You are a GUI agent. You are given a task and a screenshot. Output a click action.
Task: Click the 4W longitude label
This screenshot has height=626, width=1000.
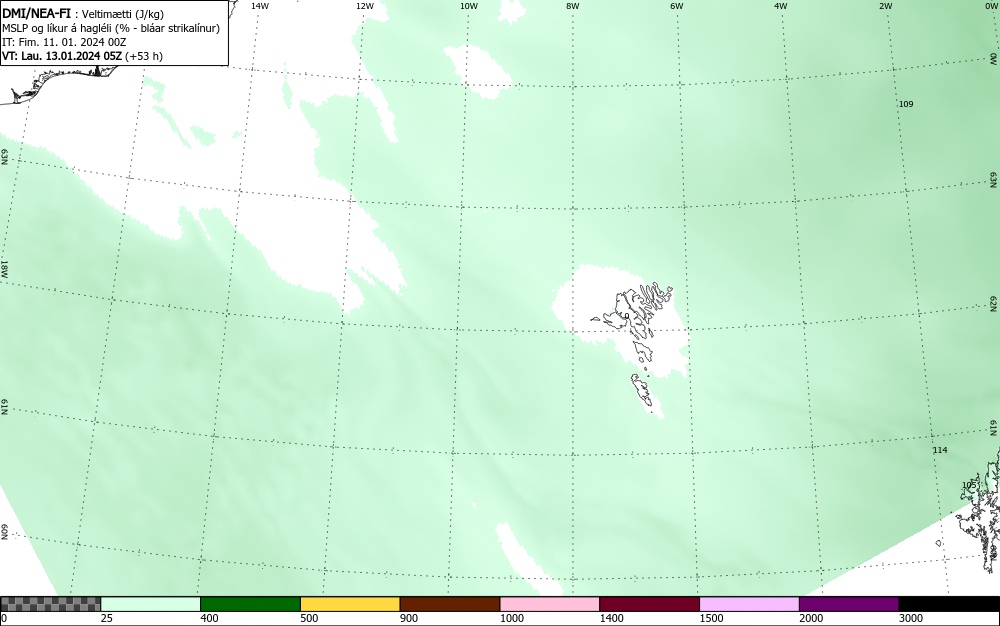[x=781, y=6]
